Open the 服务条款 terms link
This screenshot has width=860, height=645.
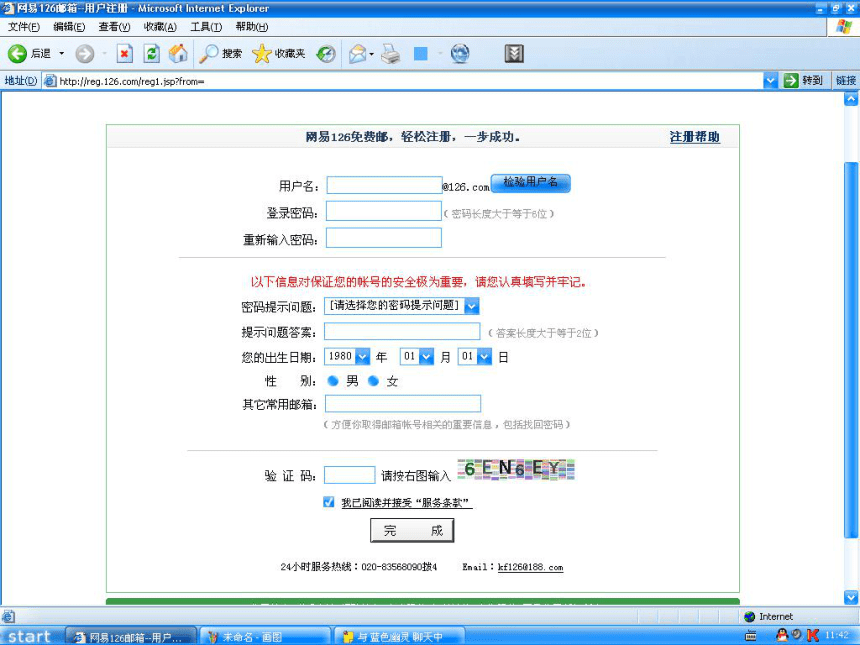tap(407, 502)
